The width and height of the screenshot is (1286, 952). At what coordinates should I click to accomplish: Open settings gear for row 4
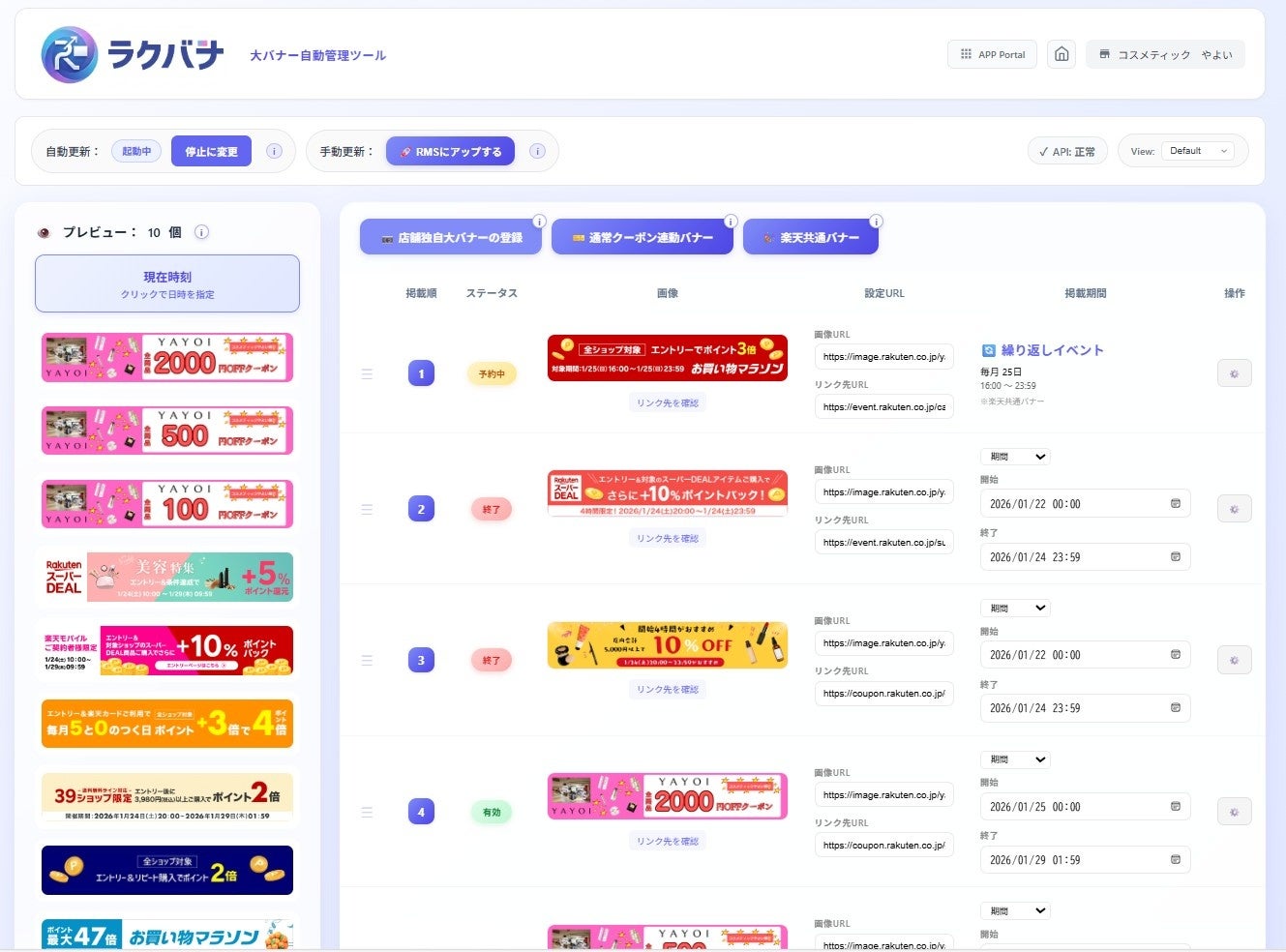(1234, 812)
